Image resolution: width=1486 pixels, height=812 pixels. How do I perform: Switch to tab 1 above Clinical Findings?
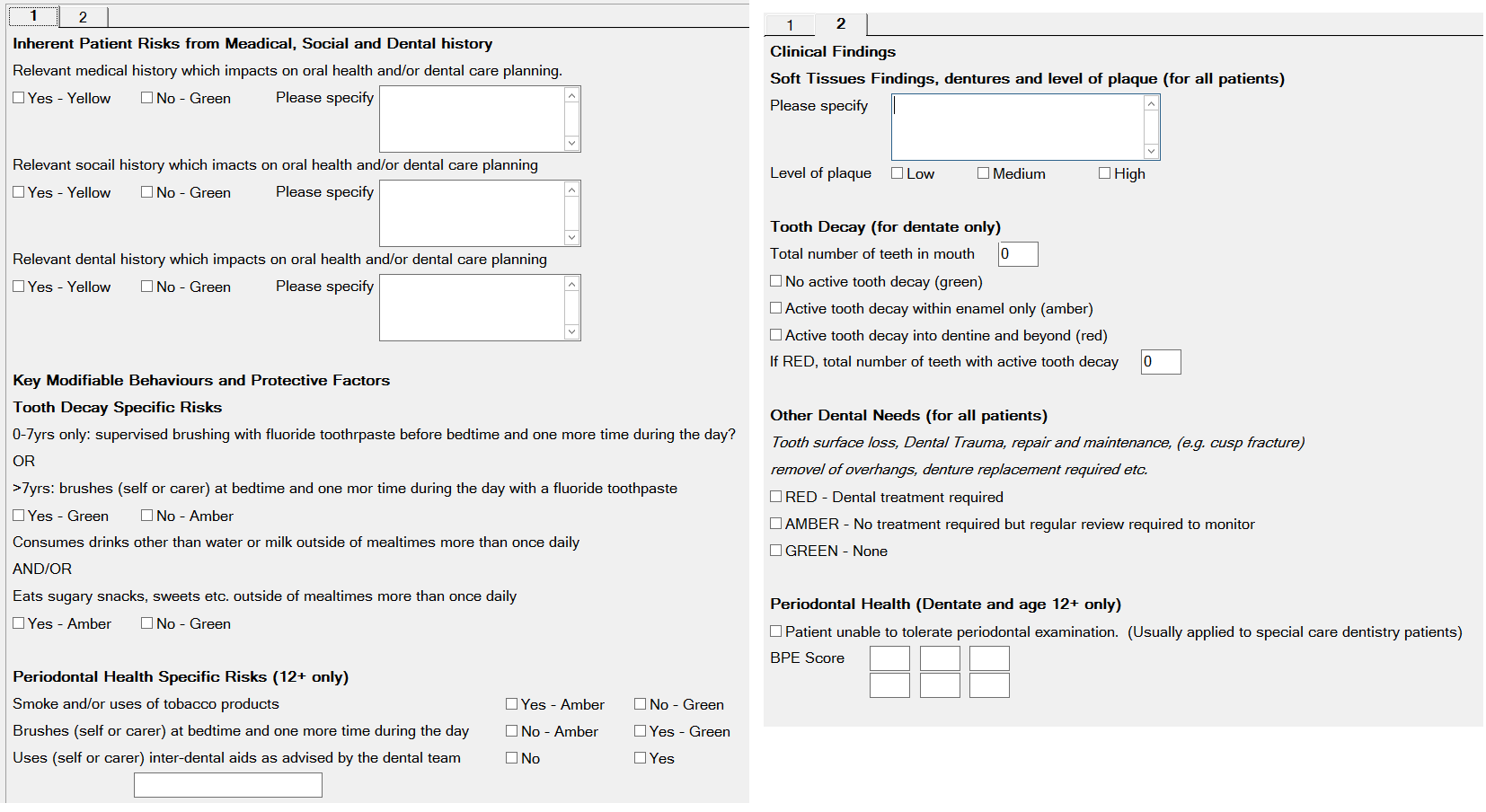click(x=790, y=25)
